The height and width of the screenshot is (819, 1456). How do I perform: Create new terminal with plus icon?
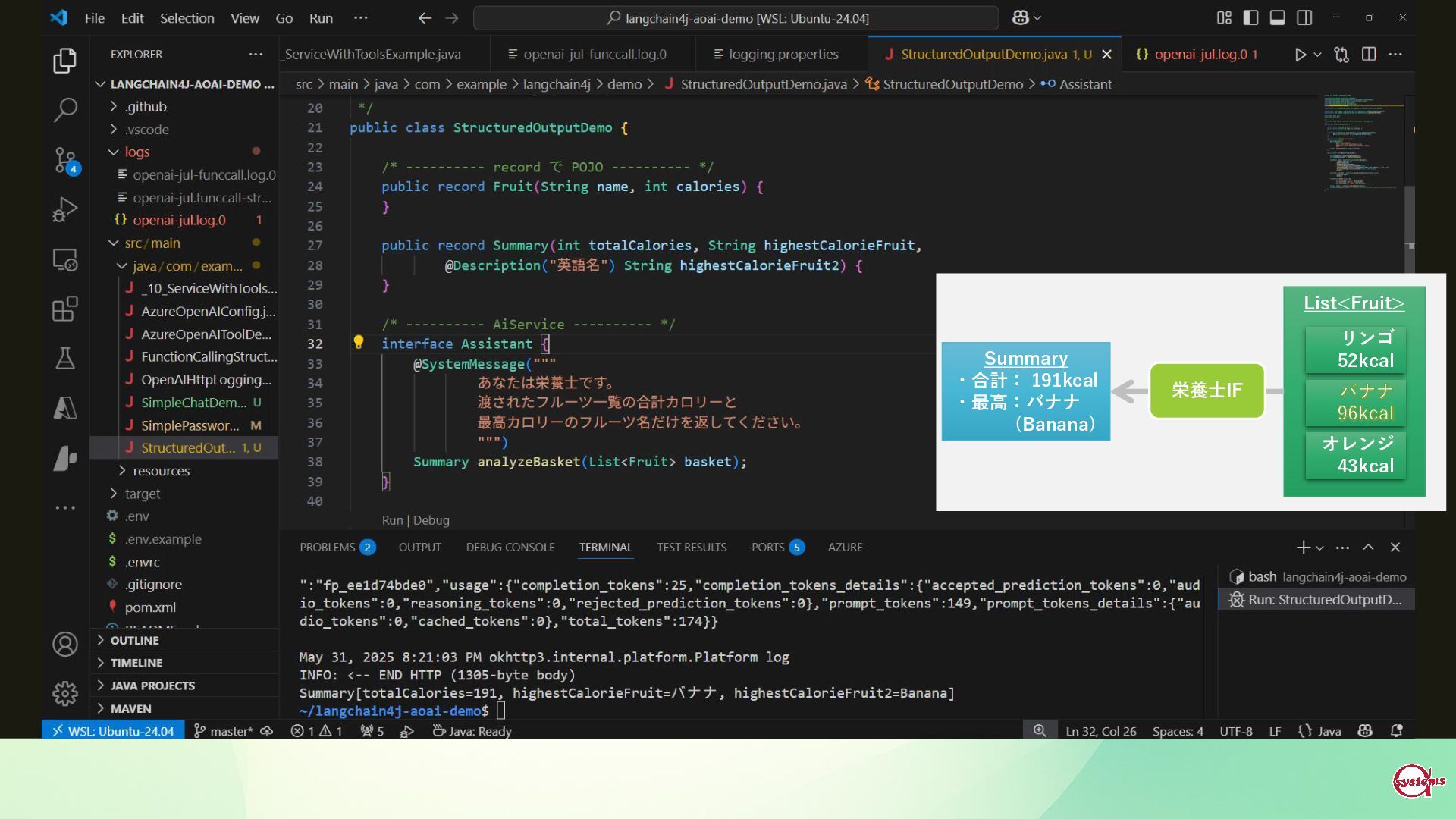click(x=1302, y=547)
